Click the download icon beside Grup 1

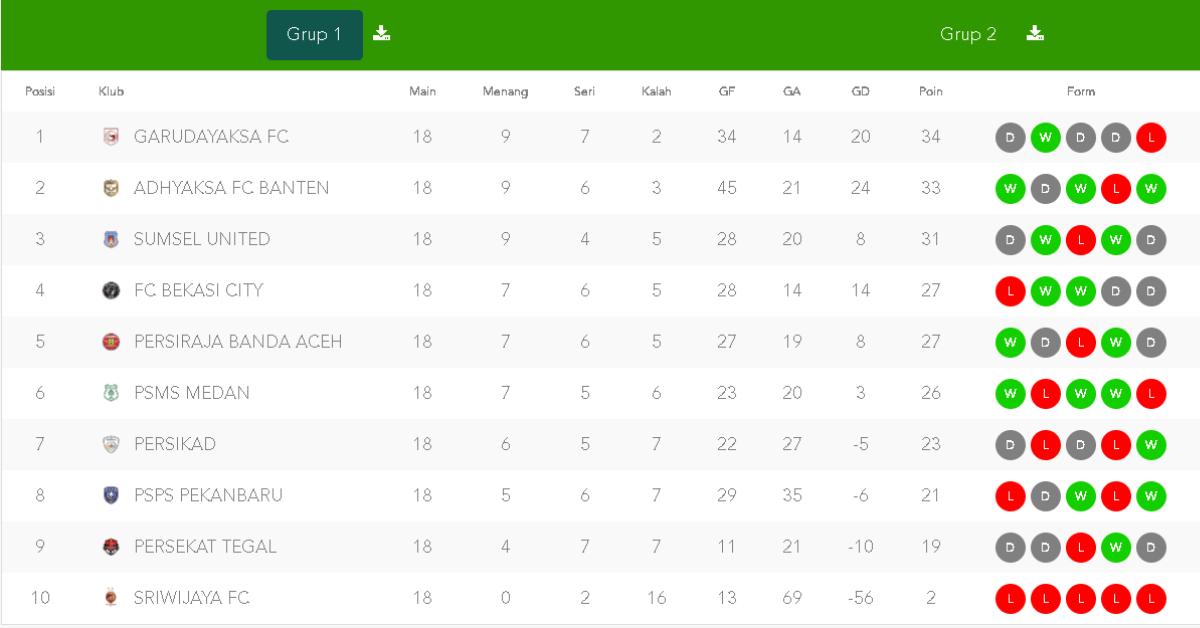click(x=380, y=32)
